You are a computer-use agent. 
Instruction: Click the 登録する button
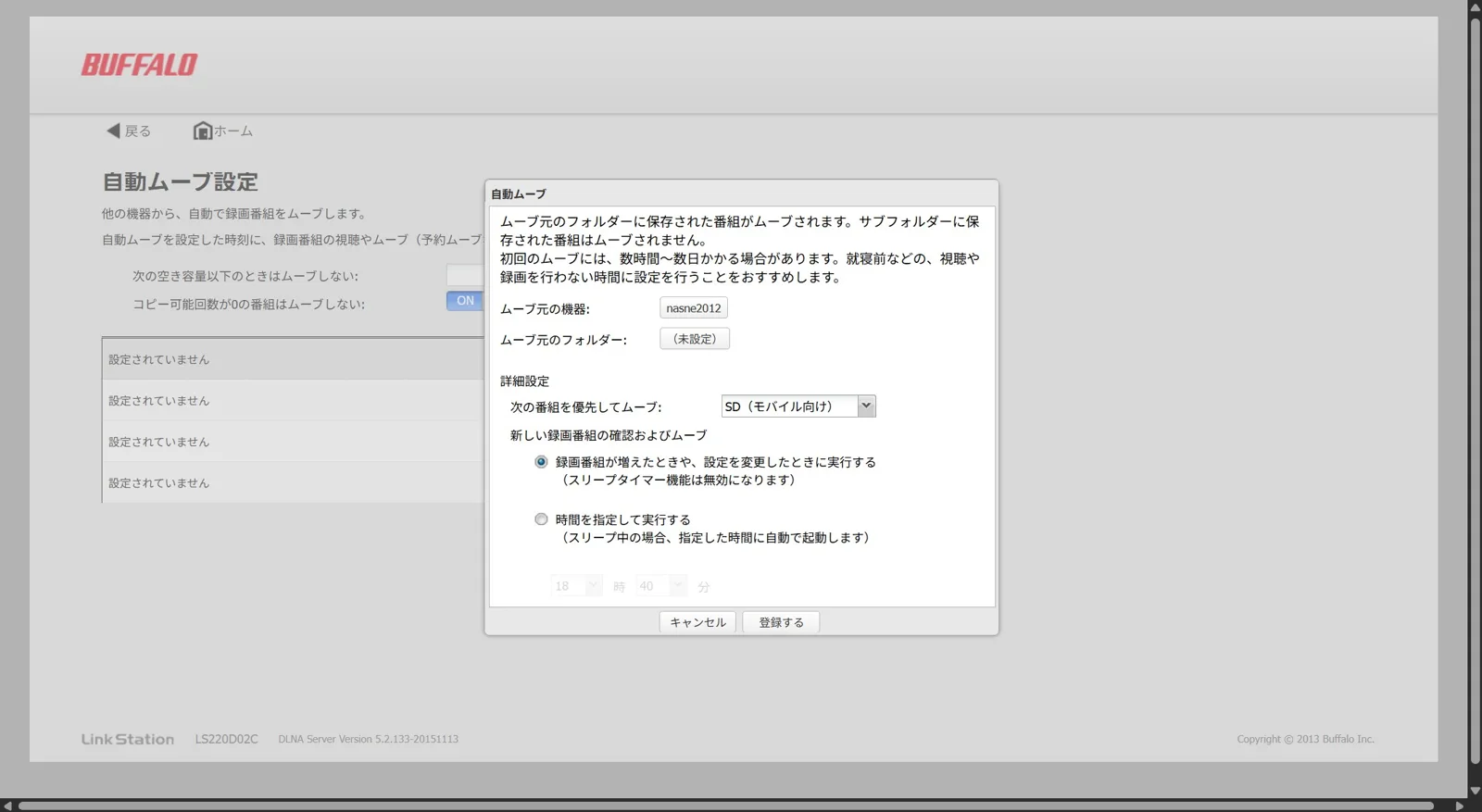(x=781, y=622)
